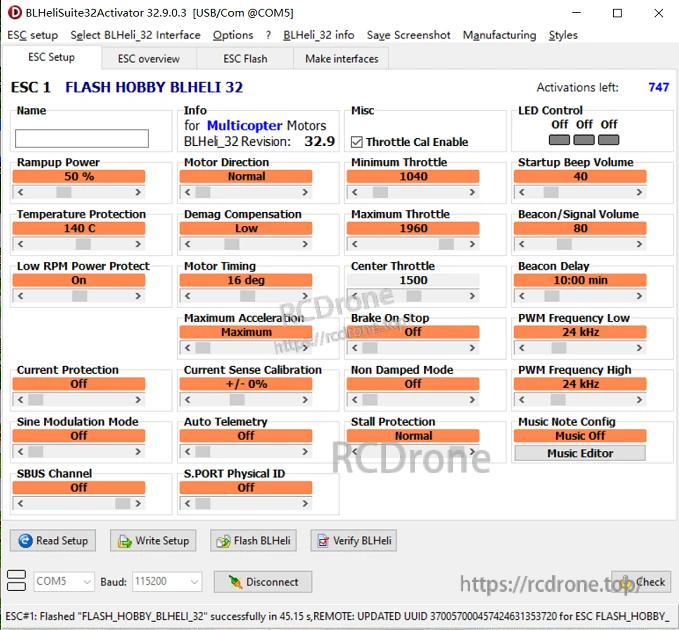
Task: Click the Beacon Delay slider thumb
Action: [x=552, y=296]
